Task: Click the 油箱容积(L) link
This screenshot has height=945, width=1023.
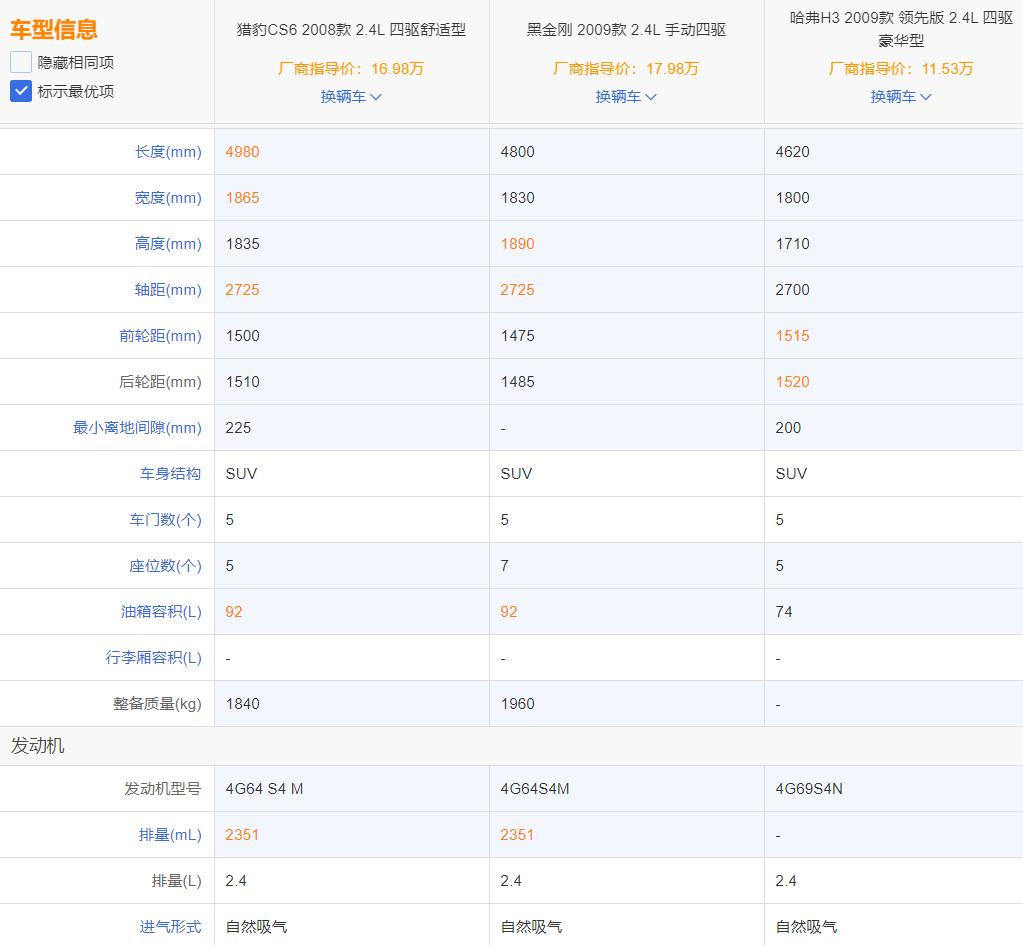Action: [x=162, y=611]
